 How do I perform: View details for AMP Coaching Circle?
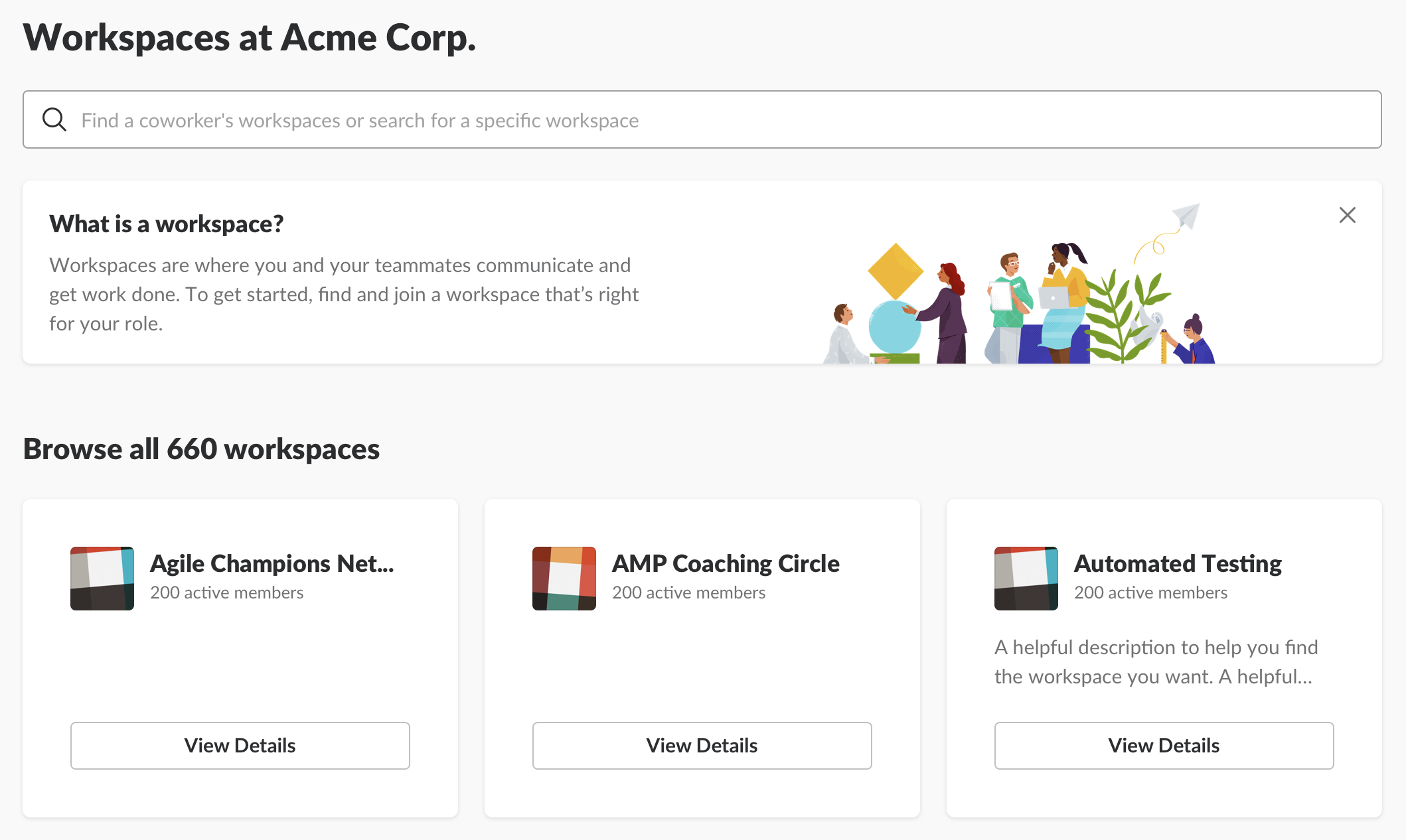coord(702,746)
